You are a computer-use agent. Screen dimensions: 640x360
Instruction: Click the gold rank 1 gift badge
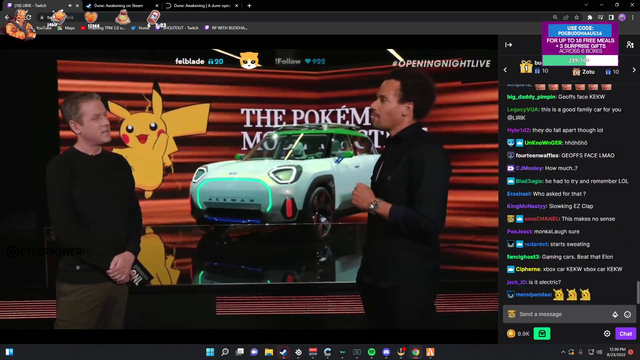click(526, 67)
